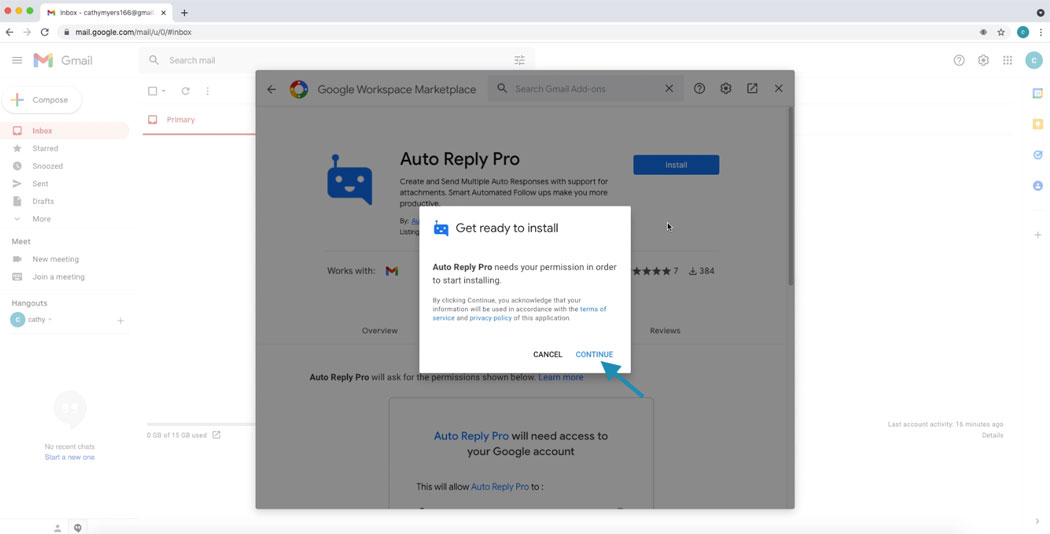Bookmark this page with the star
This screenshot has height=534, width=1050.
click(1001, 32)
